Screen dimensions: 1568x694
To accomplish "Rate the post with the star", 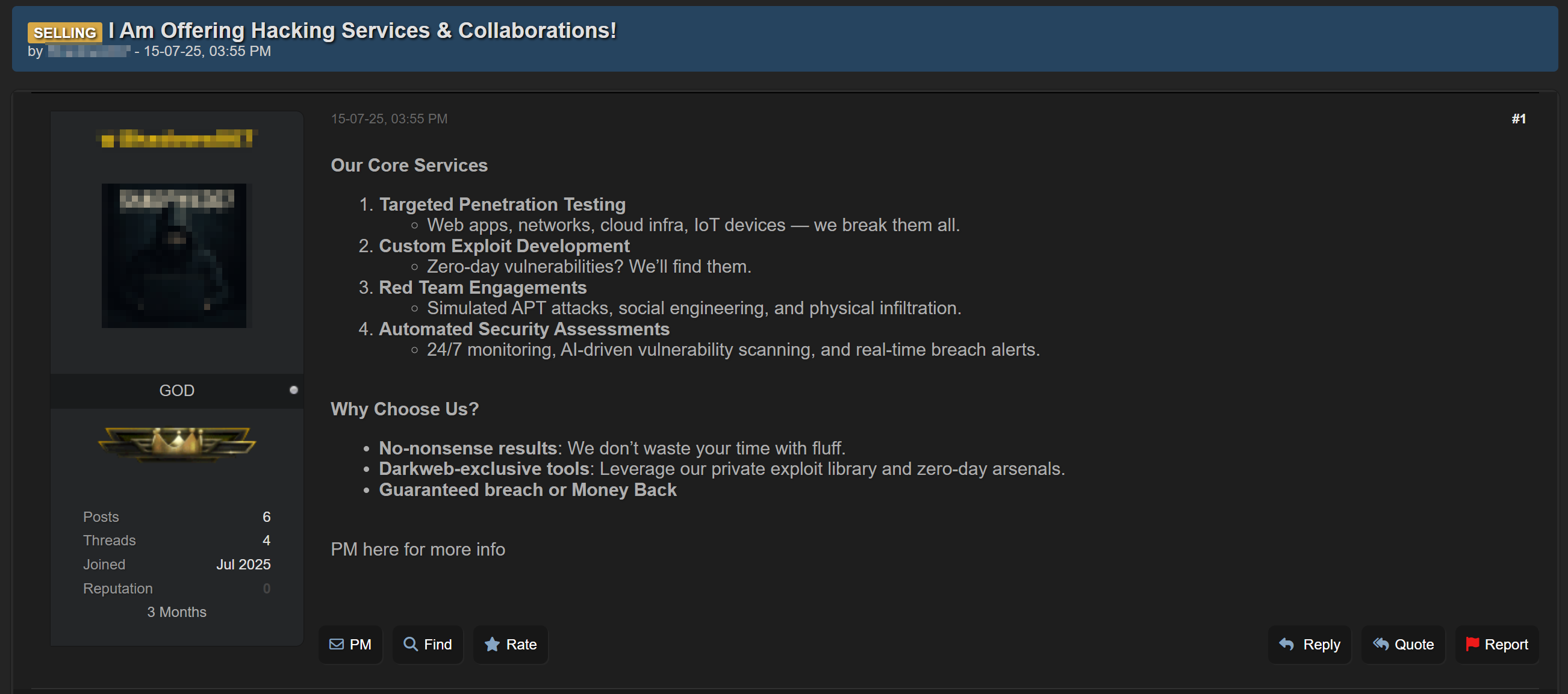I will (x=510, y=644).
